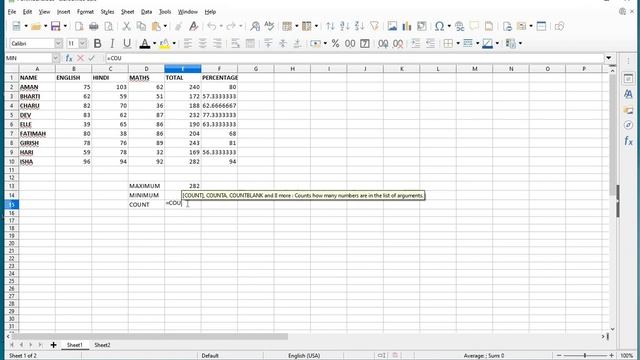Delete Decimal Place icon
This screenshot has height=360, width=640.
(398, 44)
